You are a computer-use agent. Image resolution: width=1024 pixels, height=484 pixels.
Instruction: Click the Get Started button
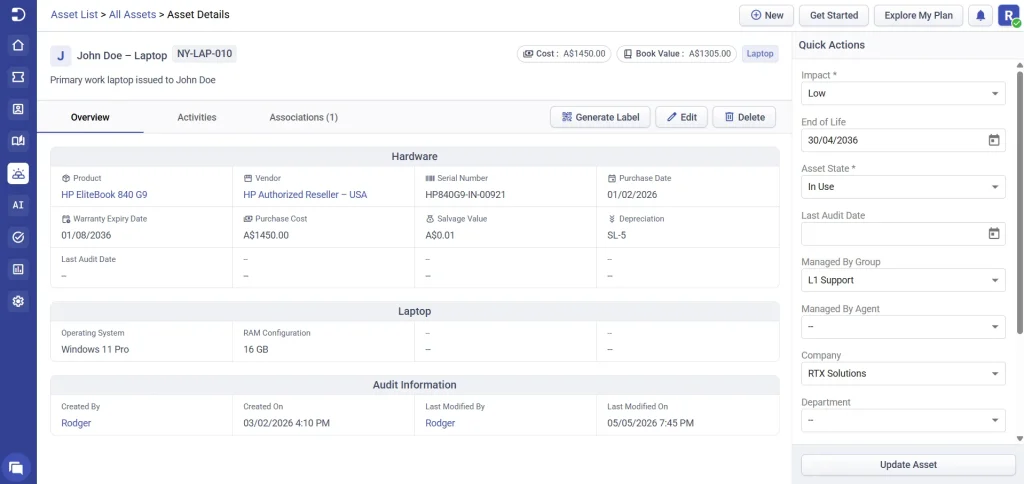tap(833, 15)
